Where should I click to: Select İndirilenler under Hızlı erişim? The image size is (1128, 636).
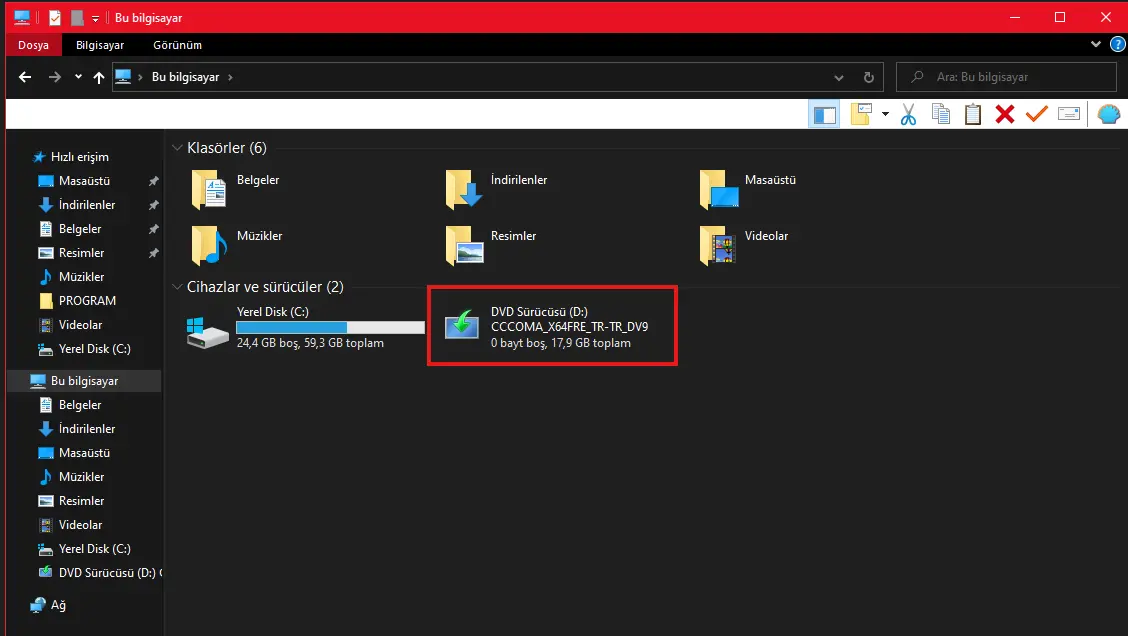point(87,205)
